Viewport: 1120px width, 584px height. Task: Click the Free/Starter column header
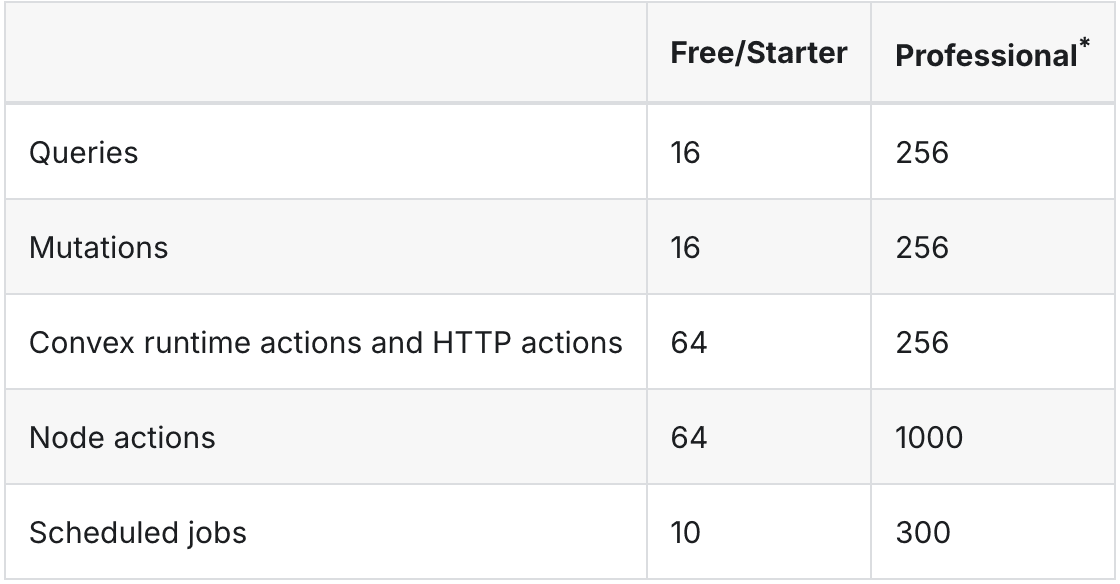[758, 54]
